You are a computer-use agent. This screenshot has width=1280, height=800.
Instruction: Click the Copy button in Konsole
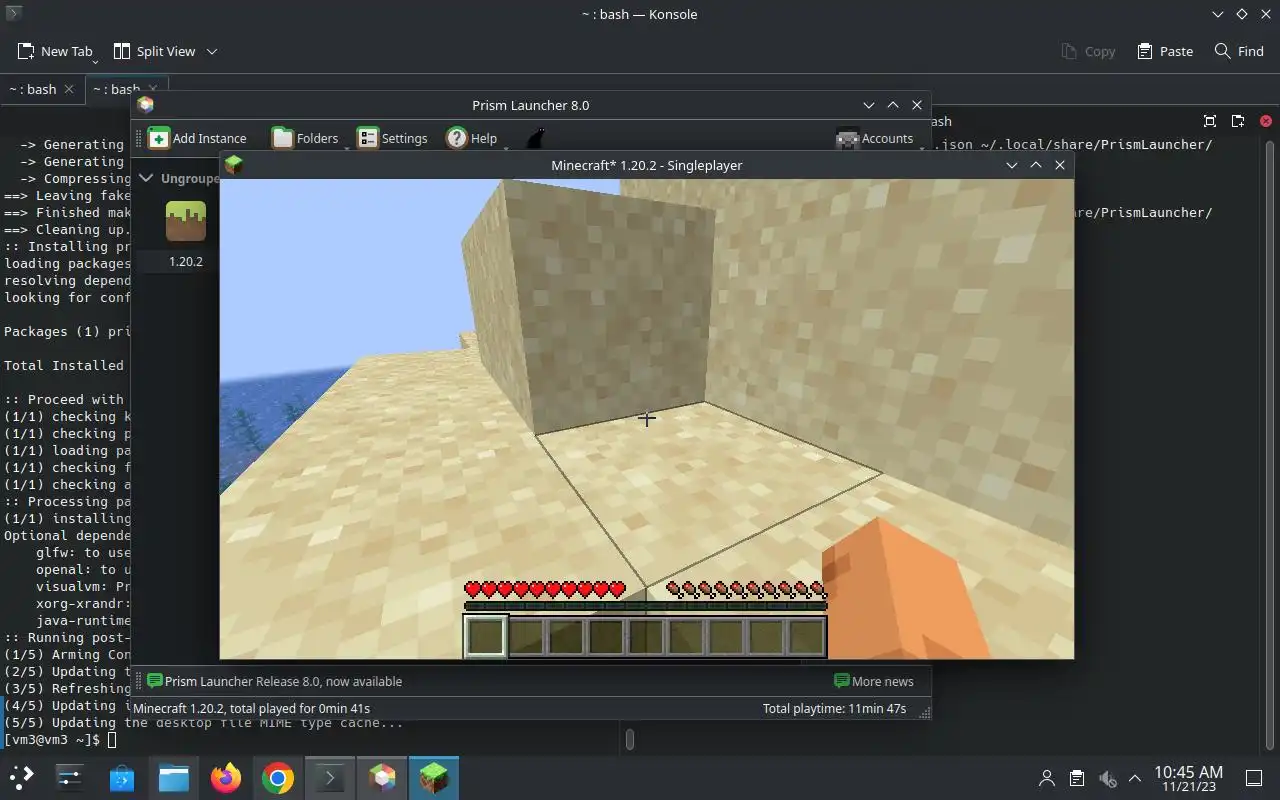tap(1088, 51)
